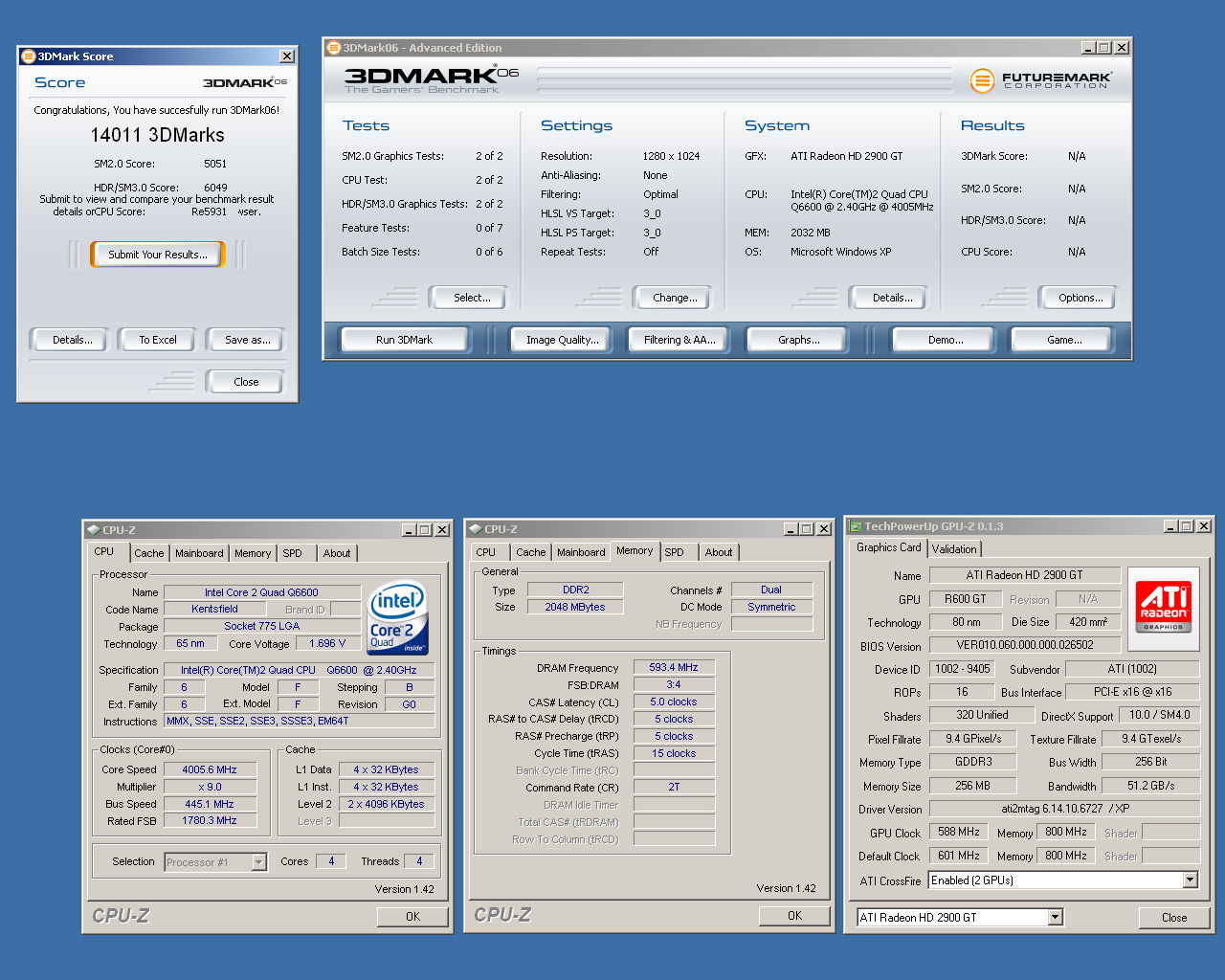Image resolution: width=1225 pixels, height=980 pixels.
Task: Click the Driver Version field in GPU-Z
Action: click(1064, 809)
